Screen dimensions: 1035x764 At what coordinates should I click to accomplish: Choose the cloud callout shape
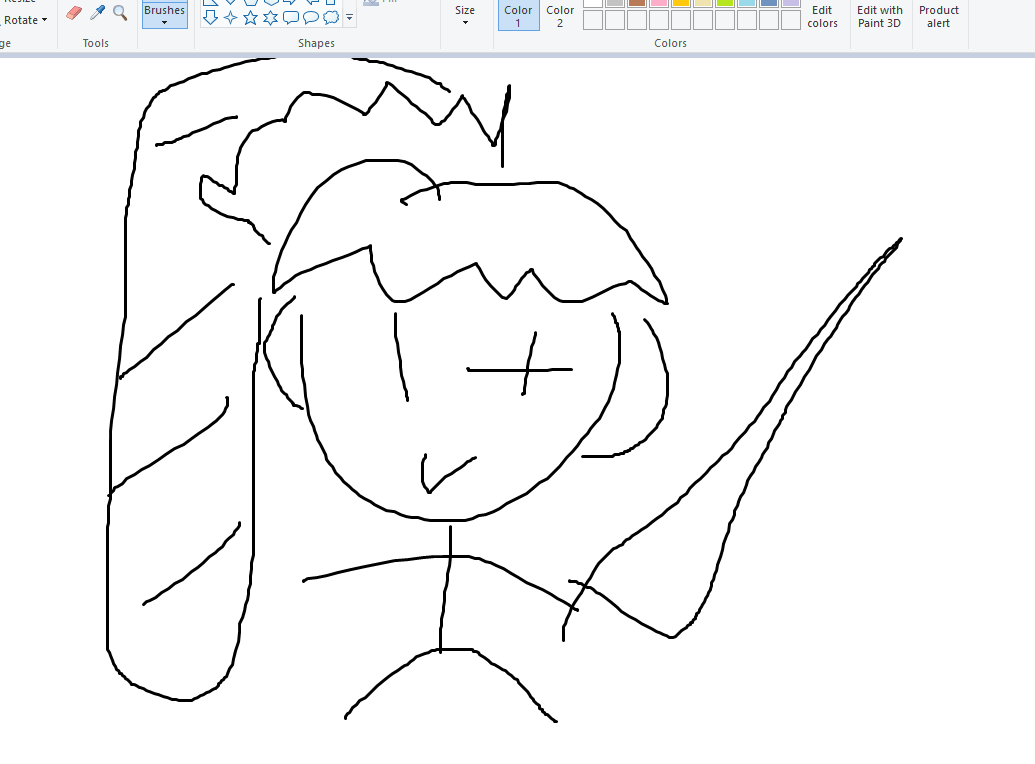(x=331, y=17)
